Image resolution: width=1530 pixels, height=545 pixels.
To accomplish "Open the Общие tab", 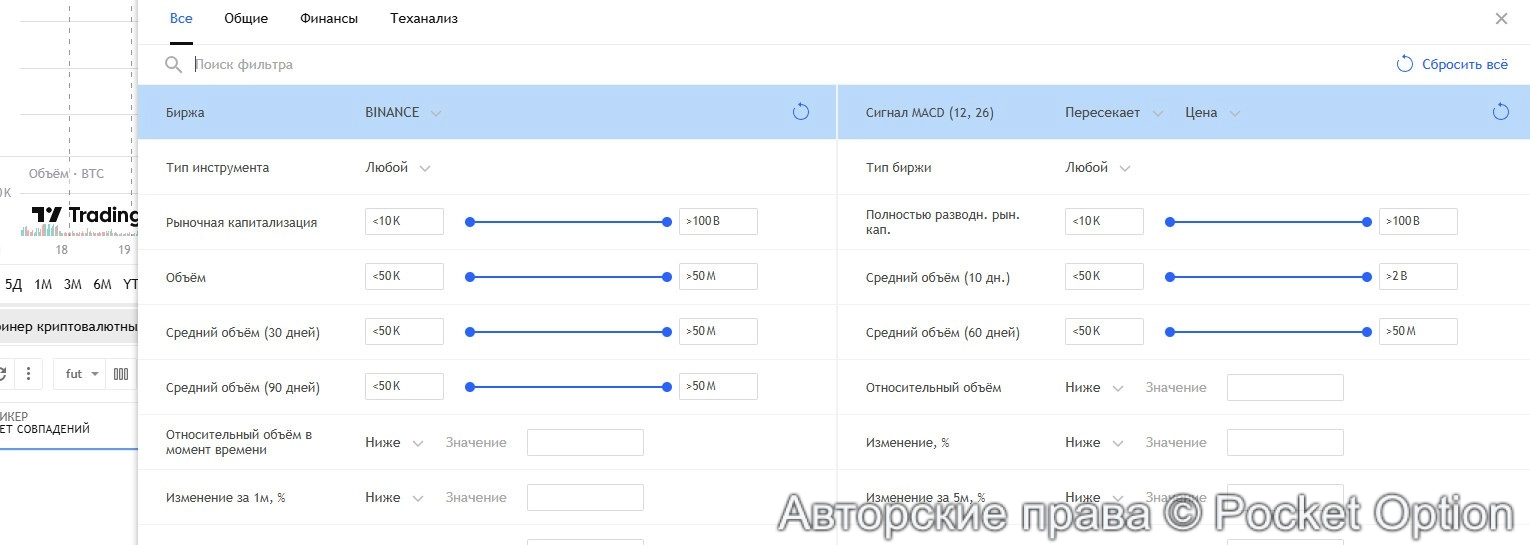I will click(x=245, y=19).
